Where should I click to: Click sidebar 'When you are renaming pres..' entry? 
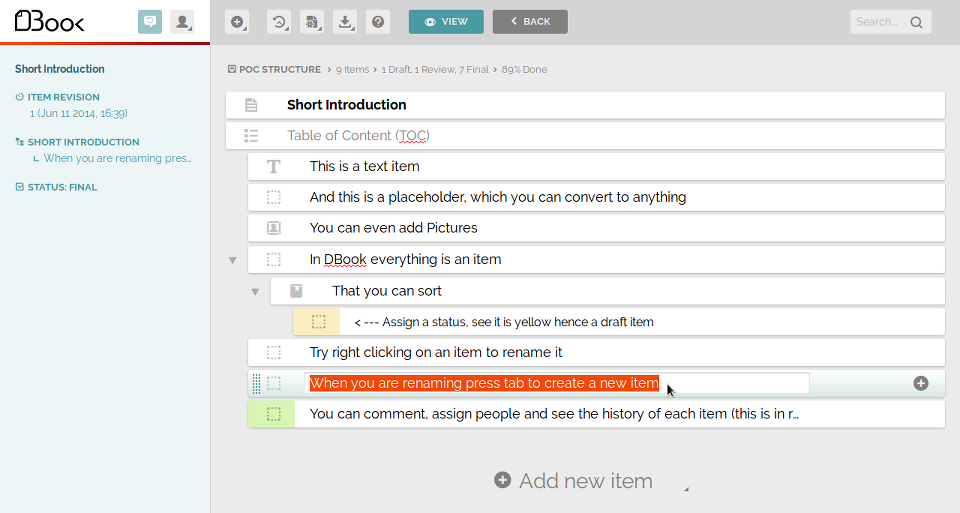point(117,158)
